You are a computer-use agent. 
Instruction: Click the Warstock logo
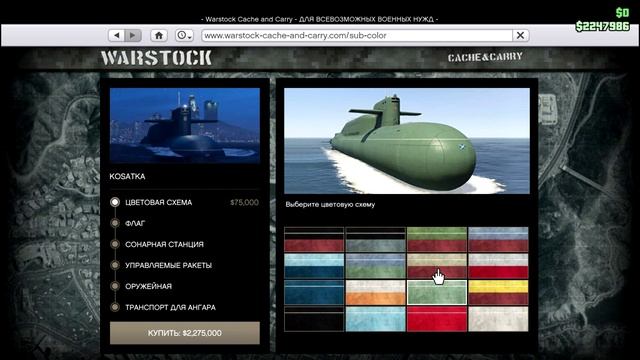(x=156, y=58)
